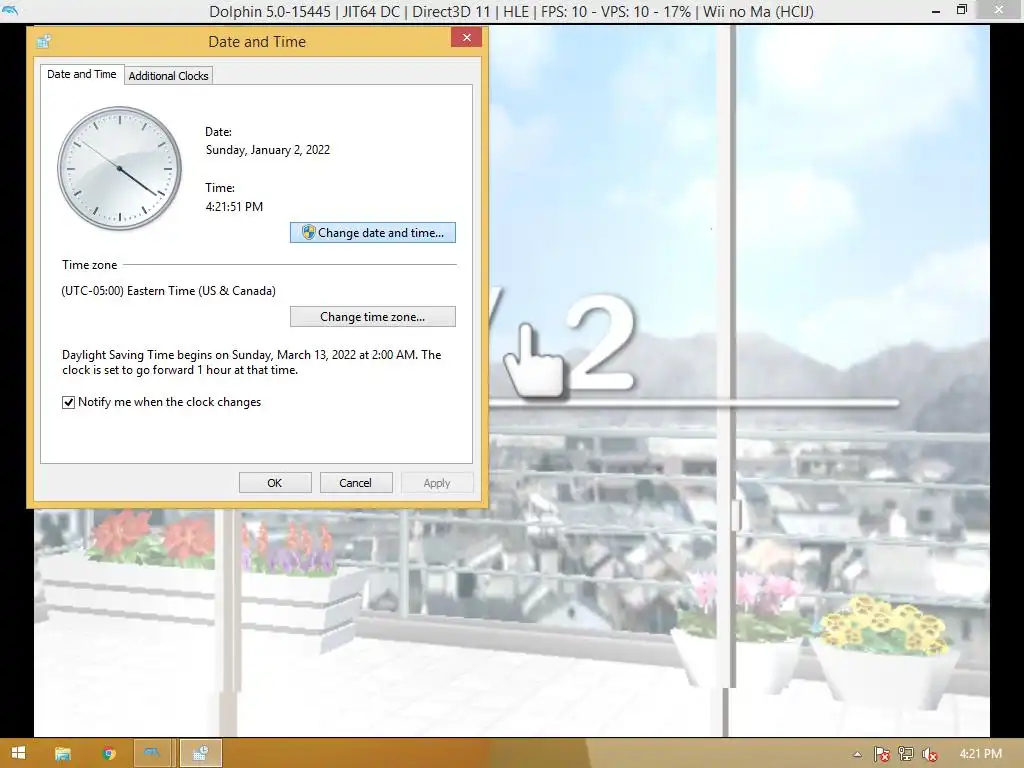Open the Change time zone dialog
Viewport: 1024px width, 768px height.
click(x=372, y=317)
